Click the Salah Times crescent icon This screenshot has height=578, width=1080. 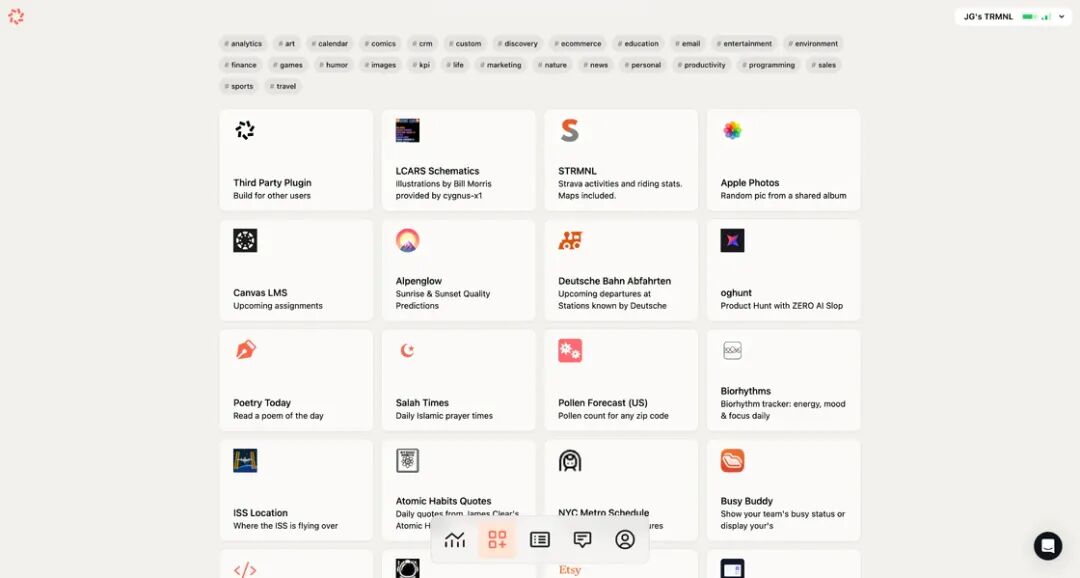click(x=407, y=351)
